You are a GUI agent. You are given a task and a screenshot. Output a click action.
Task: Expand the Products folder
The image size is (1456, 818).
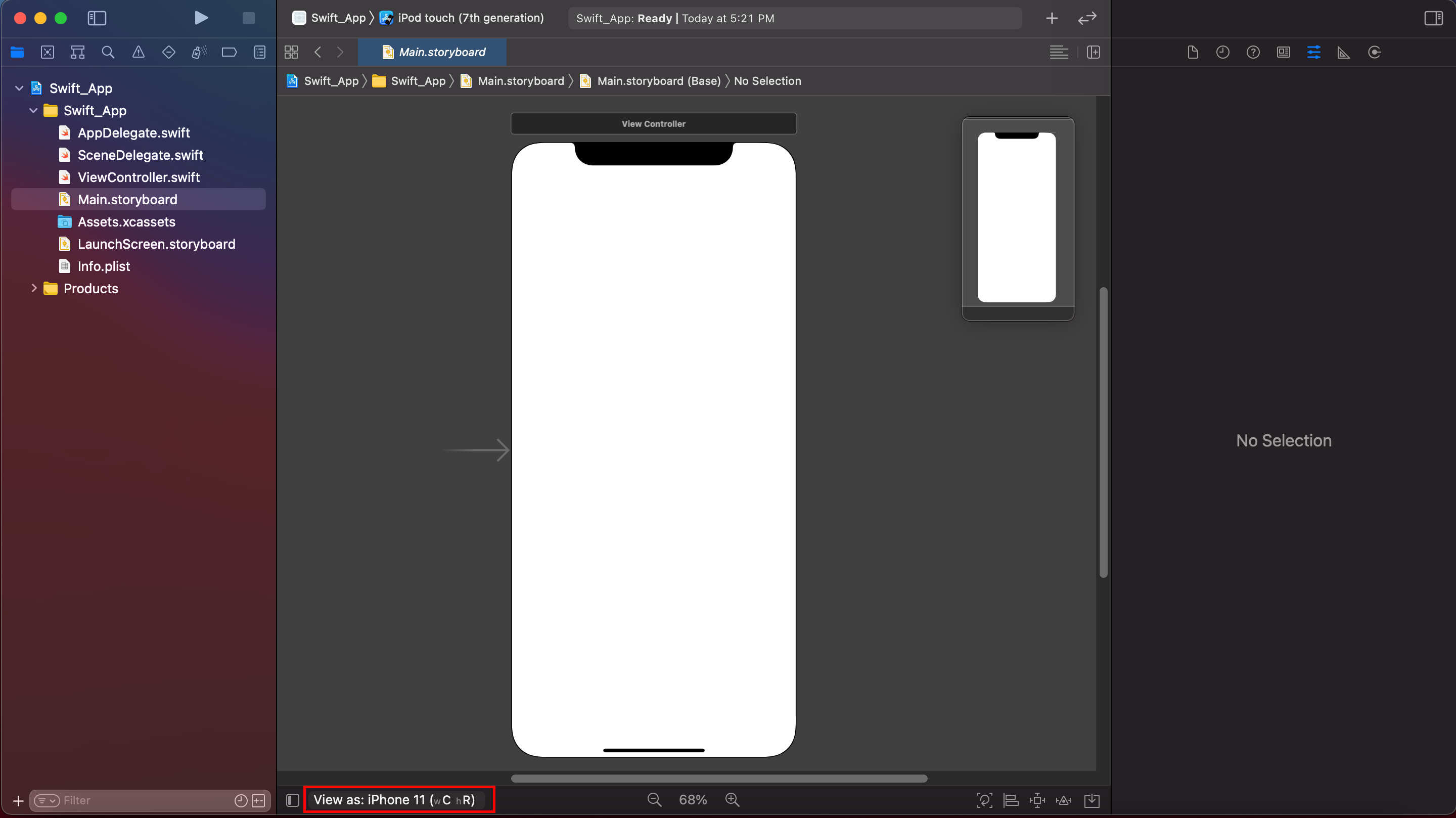pos(34,288)
